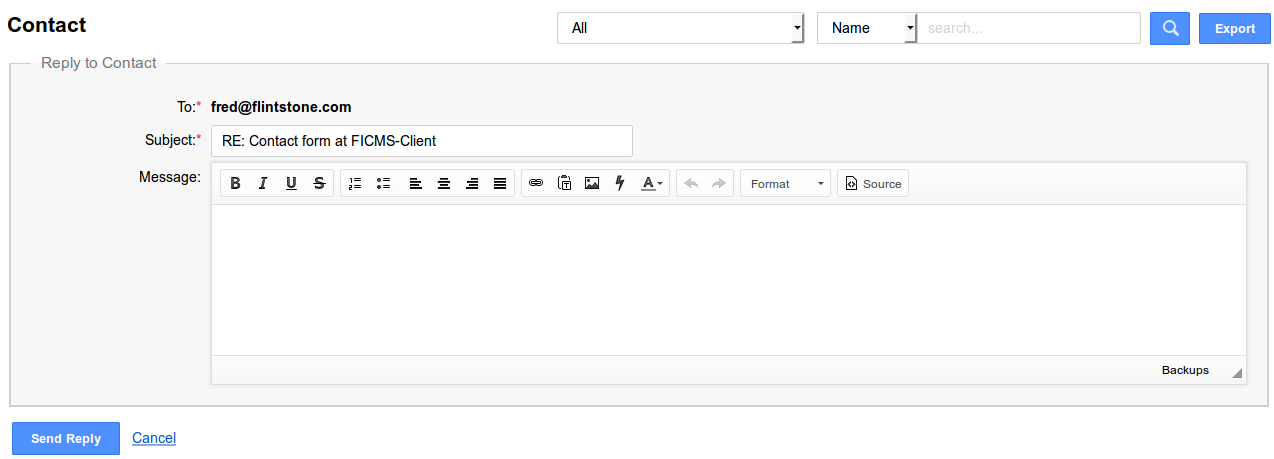Insert a hyperlink using link icon
The width and height of the screenshot is (1274, 459).
pos(536,184)
